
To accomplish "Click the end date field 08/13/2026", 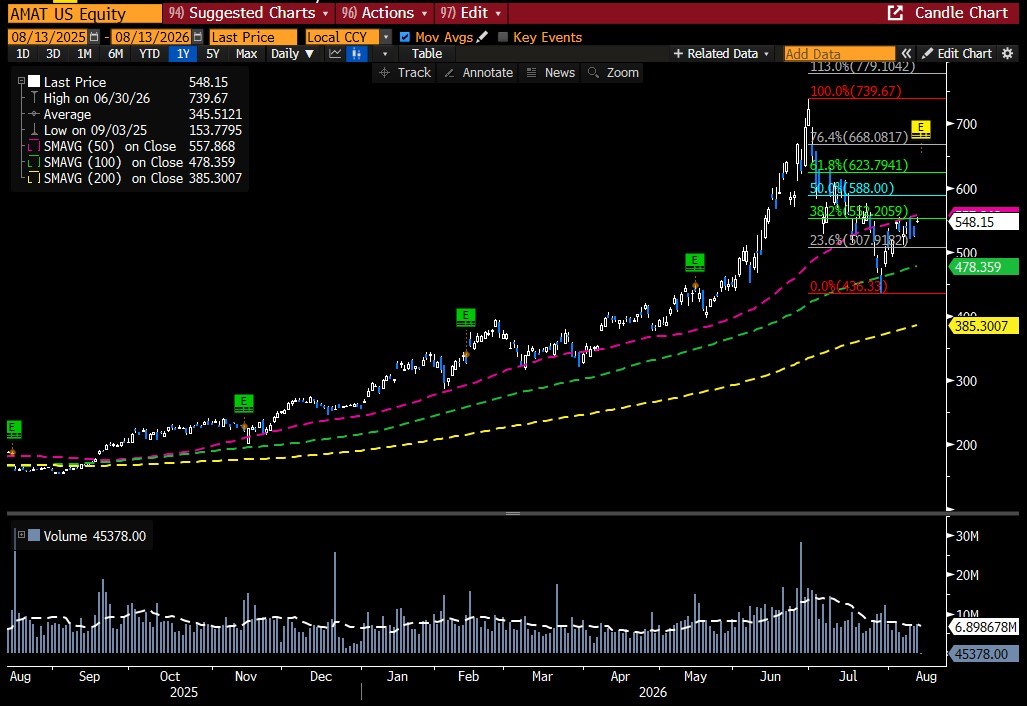I will [152, 37].
